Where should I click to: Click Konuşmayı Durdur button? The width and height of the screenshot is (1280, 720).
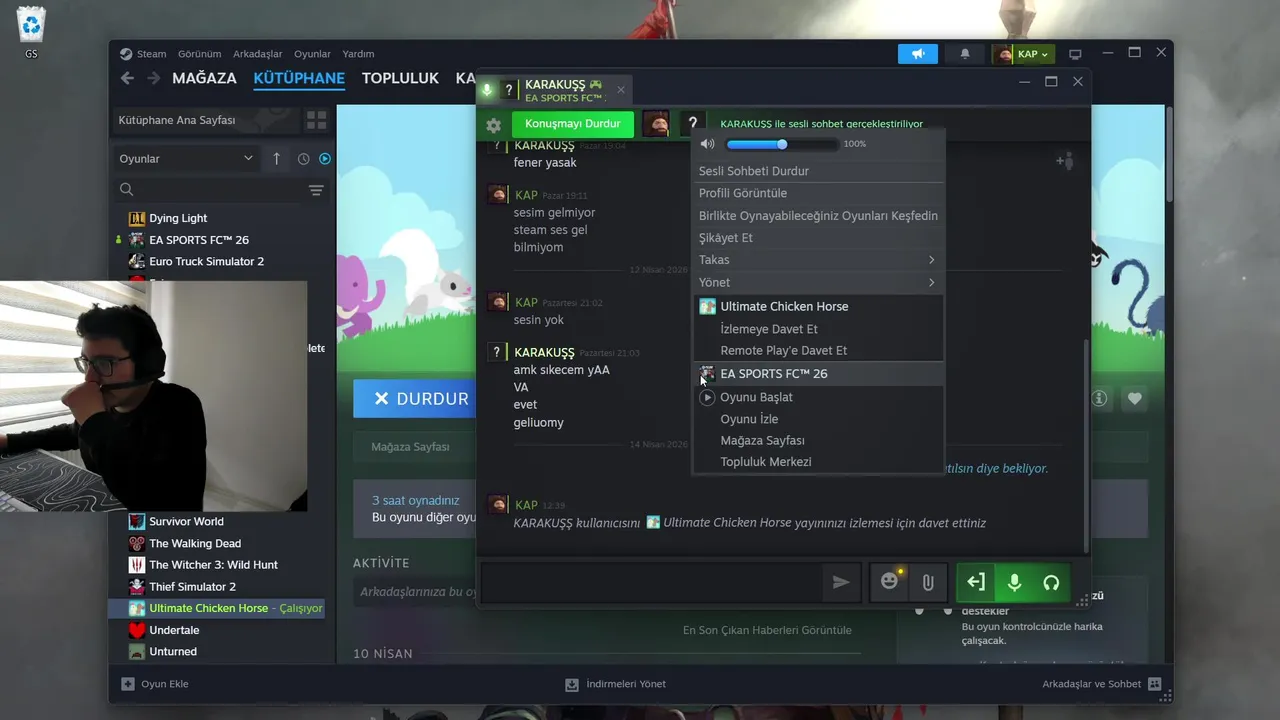point(573,124)
